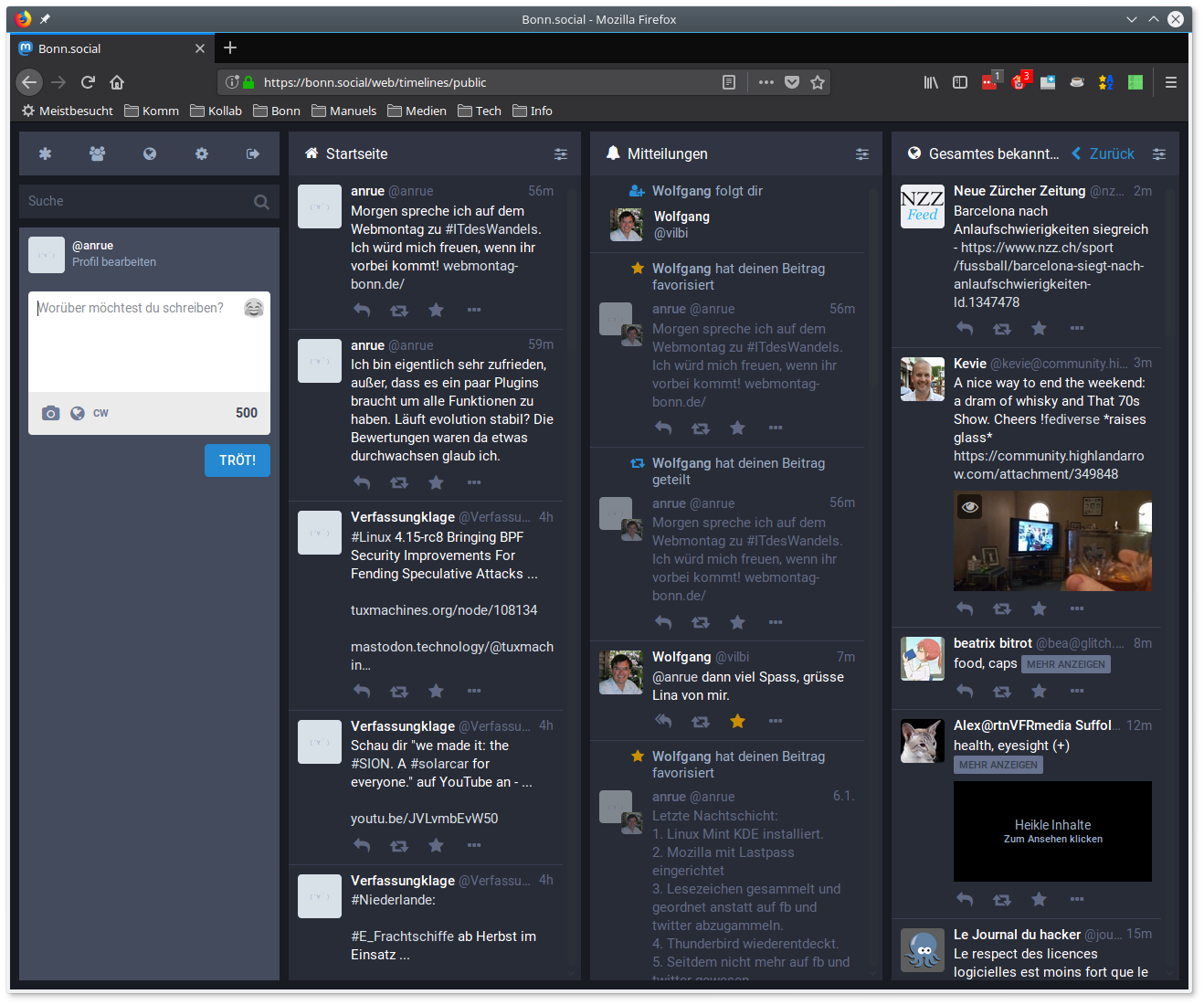Reload page in Firefox toolbar
Viewport: 1204px width, 1005px height.
(88, 82)
